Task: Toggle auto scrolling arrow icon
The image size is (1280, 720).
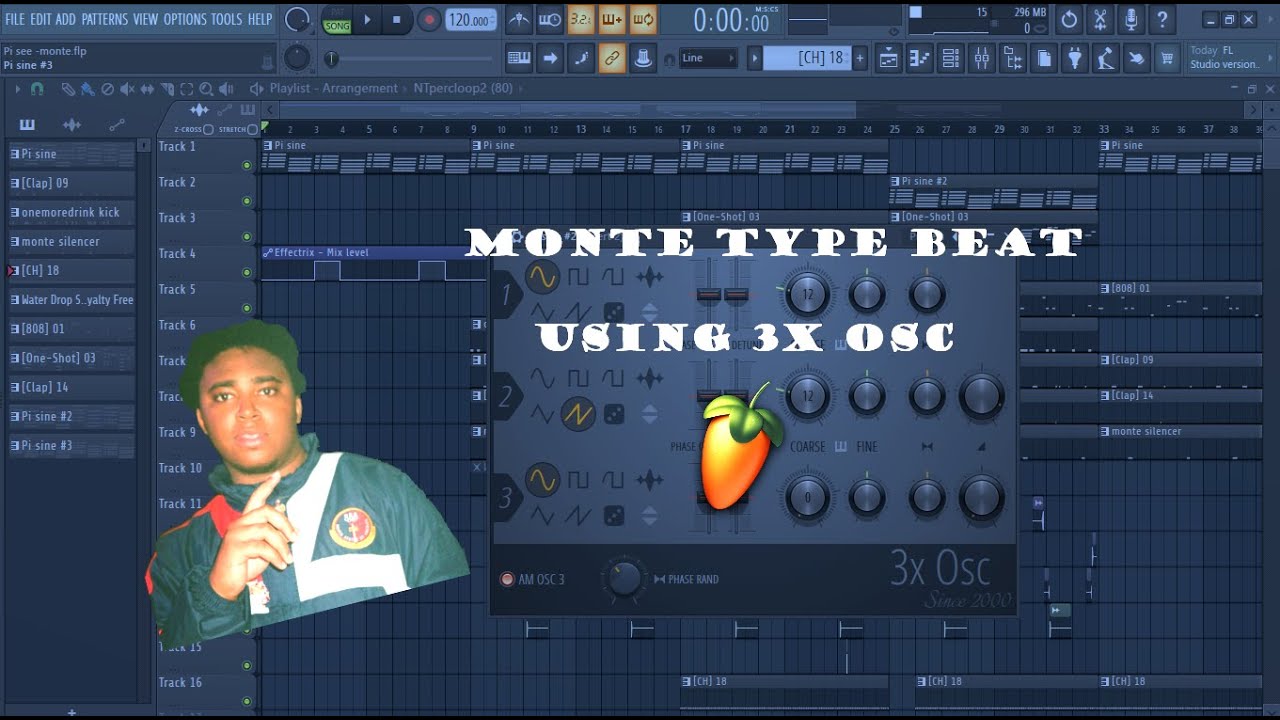Action: click(x=550, y=59)
